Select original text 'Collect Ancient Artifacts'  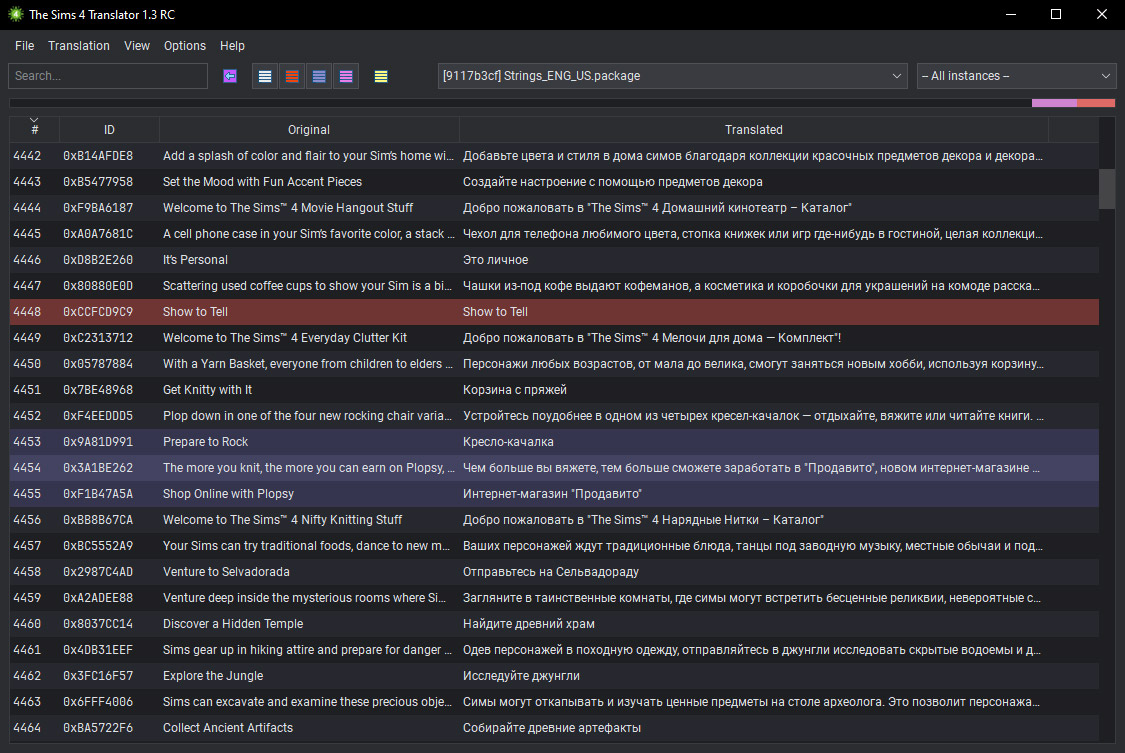[228, 728]
